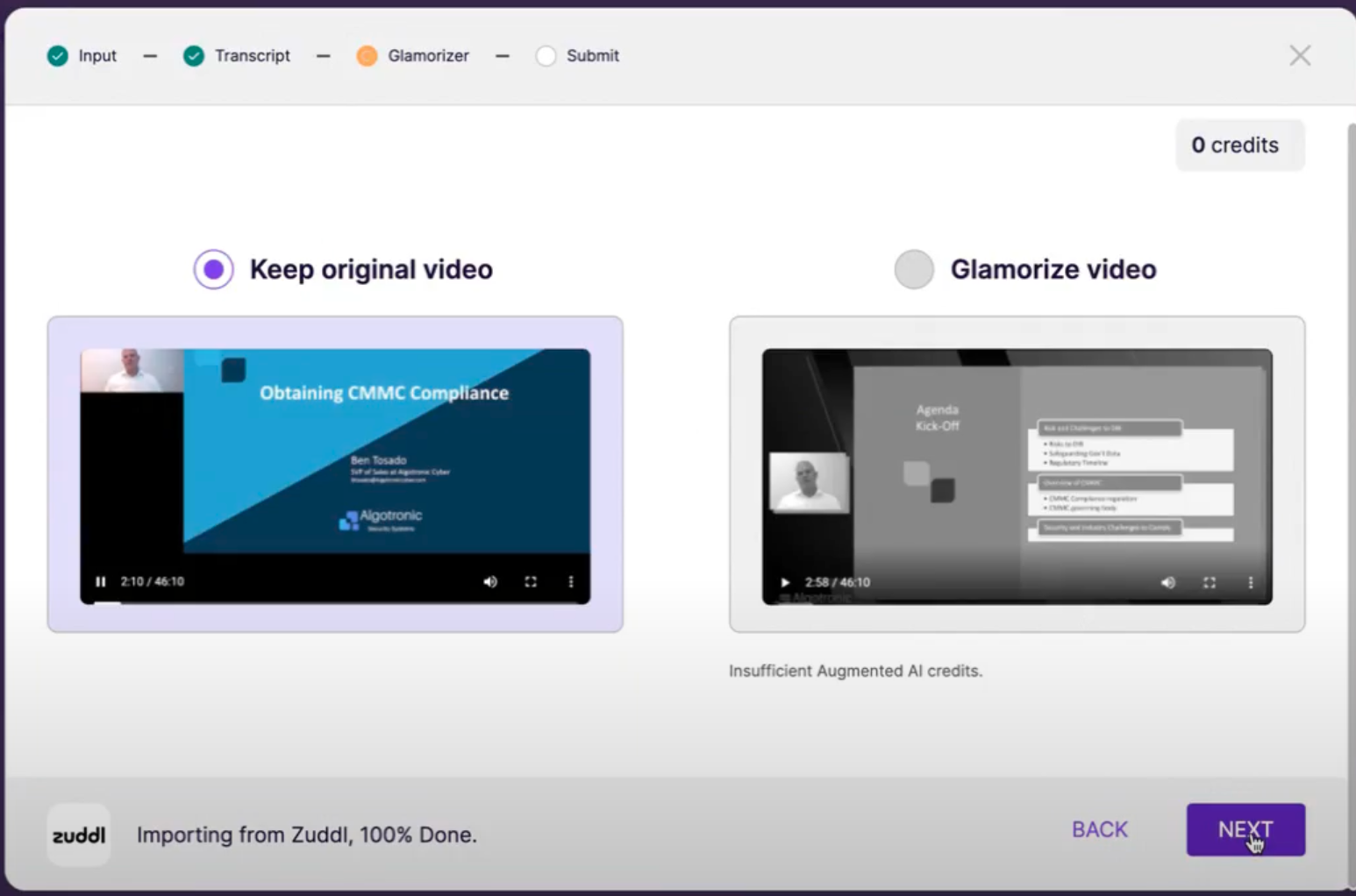The width and height of the screenshot is (1356, 896).
Task: Click the original video progress bar
Action: [x=335, y=602]
